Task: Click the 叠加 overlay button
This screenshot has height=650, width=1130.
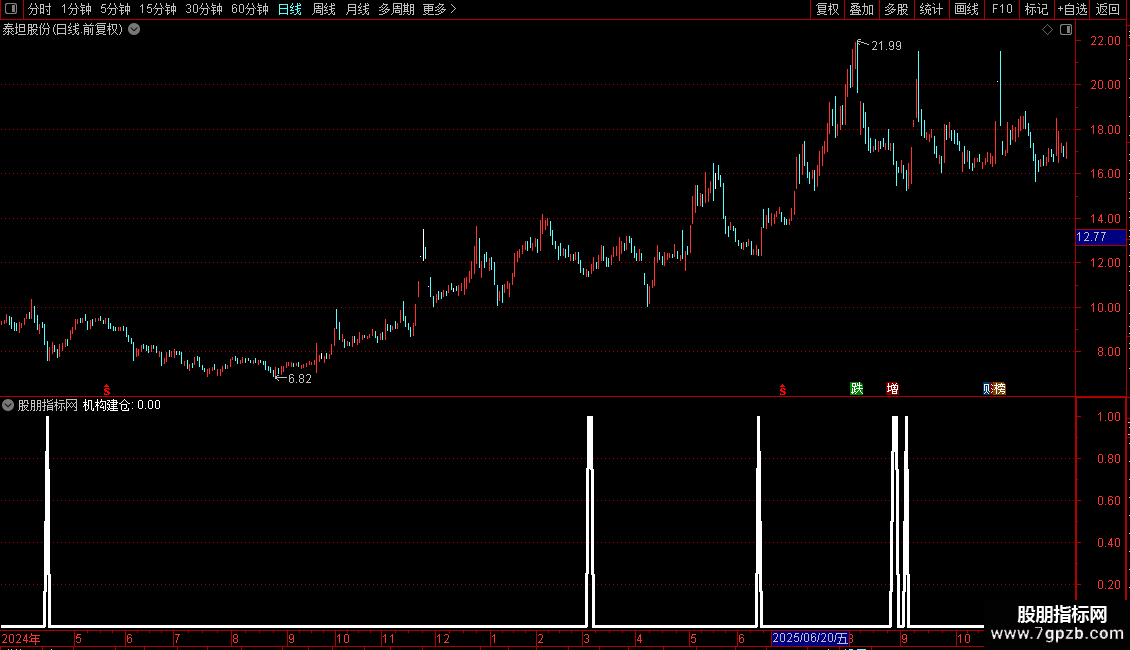Action: [861, 9]
